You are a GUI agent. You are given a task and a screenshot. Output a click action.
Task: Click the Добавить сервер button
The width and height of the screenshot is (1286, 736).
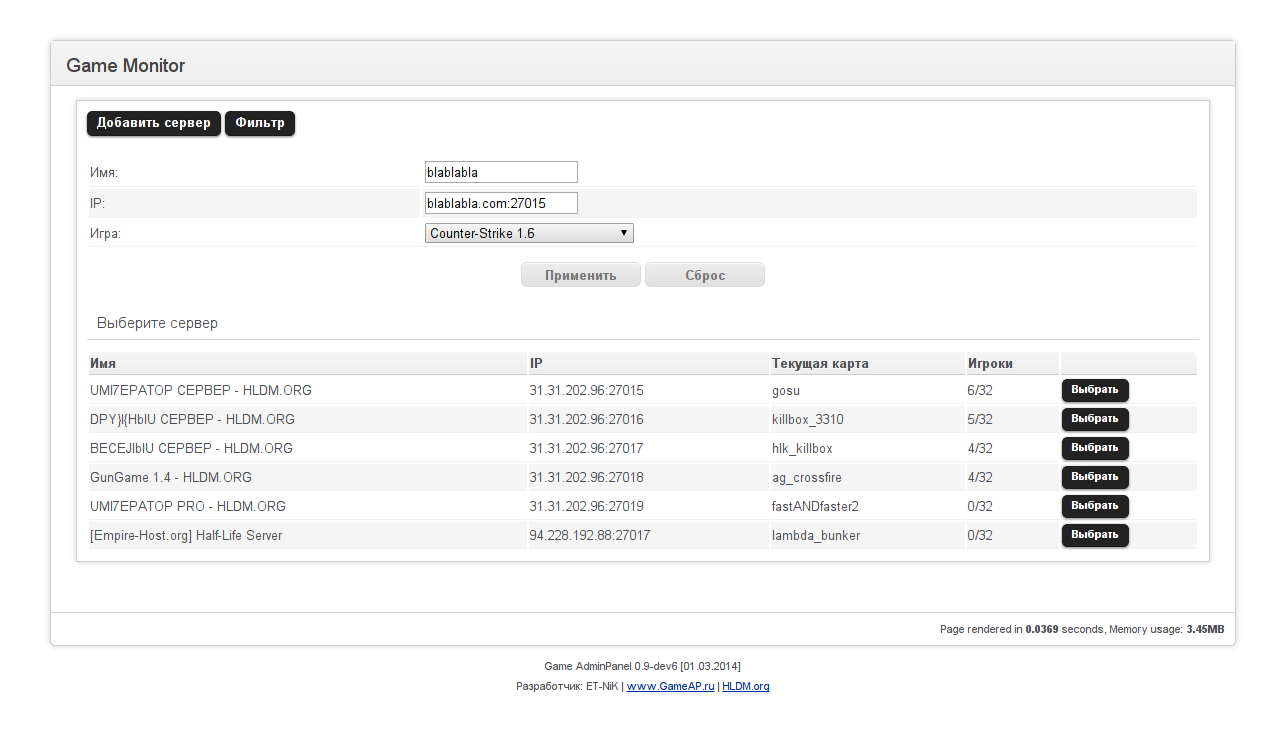pos(154,123)
